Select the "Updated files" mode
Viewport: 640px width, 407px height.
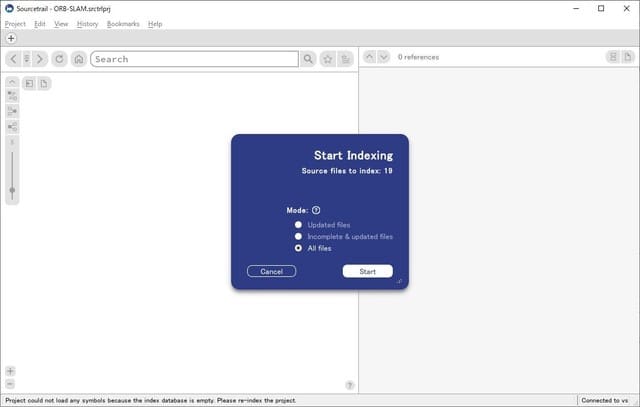298,225
